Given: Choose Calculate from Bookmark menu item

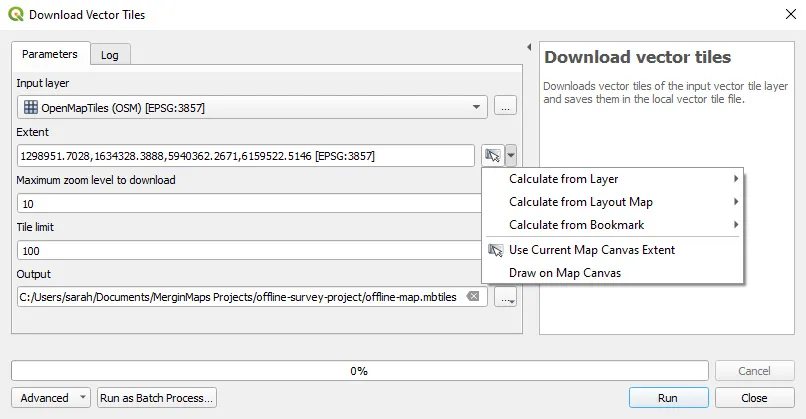Looking at the screenshot, I should (x=612, y=225).
